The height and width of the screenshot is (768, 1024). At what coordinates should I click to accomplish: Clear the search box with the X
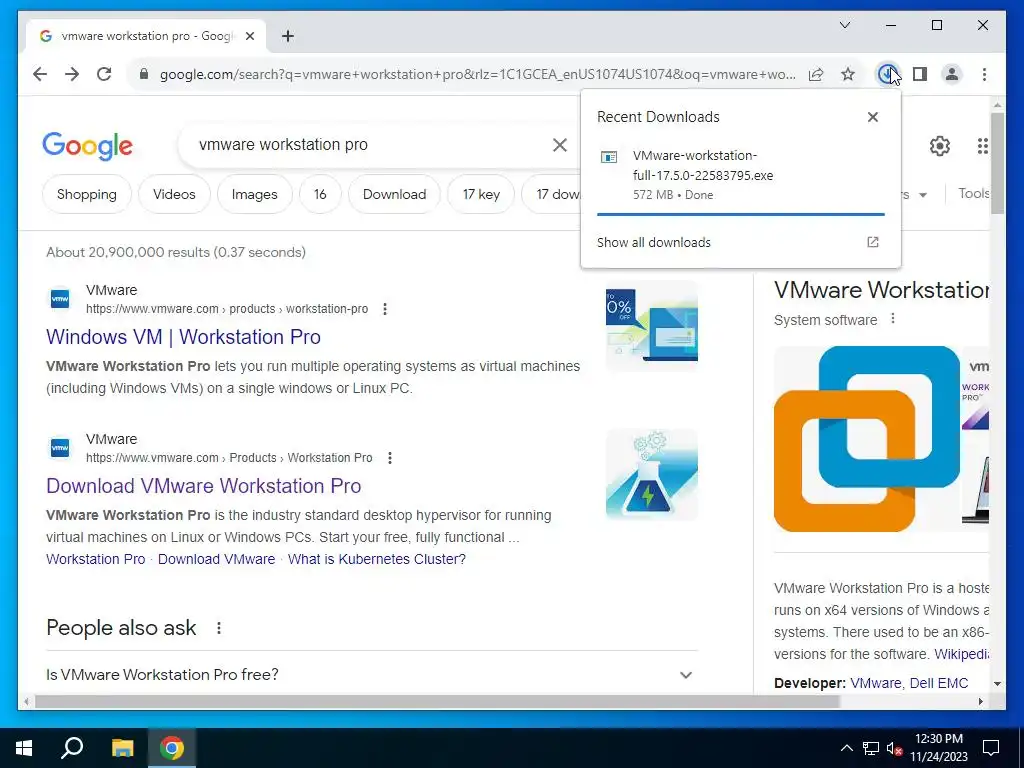coord(560,145)
